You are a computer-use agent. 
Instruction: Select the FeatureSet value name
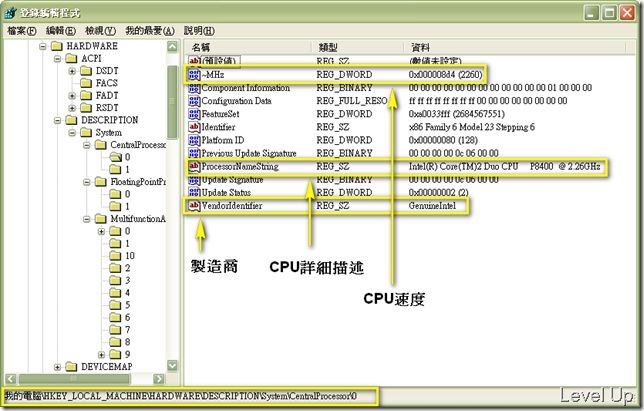pos(221,114)
